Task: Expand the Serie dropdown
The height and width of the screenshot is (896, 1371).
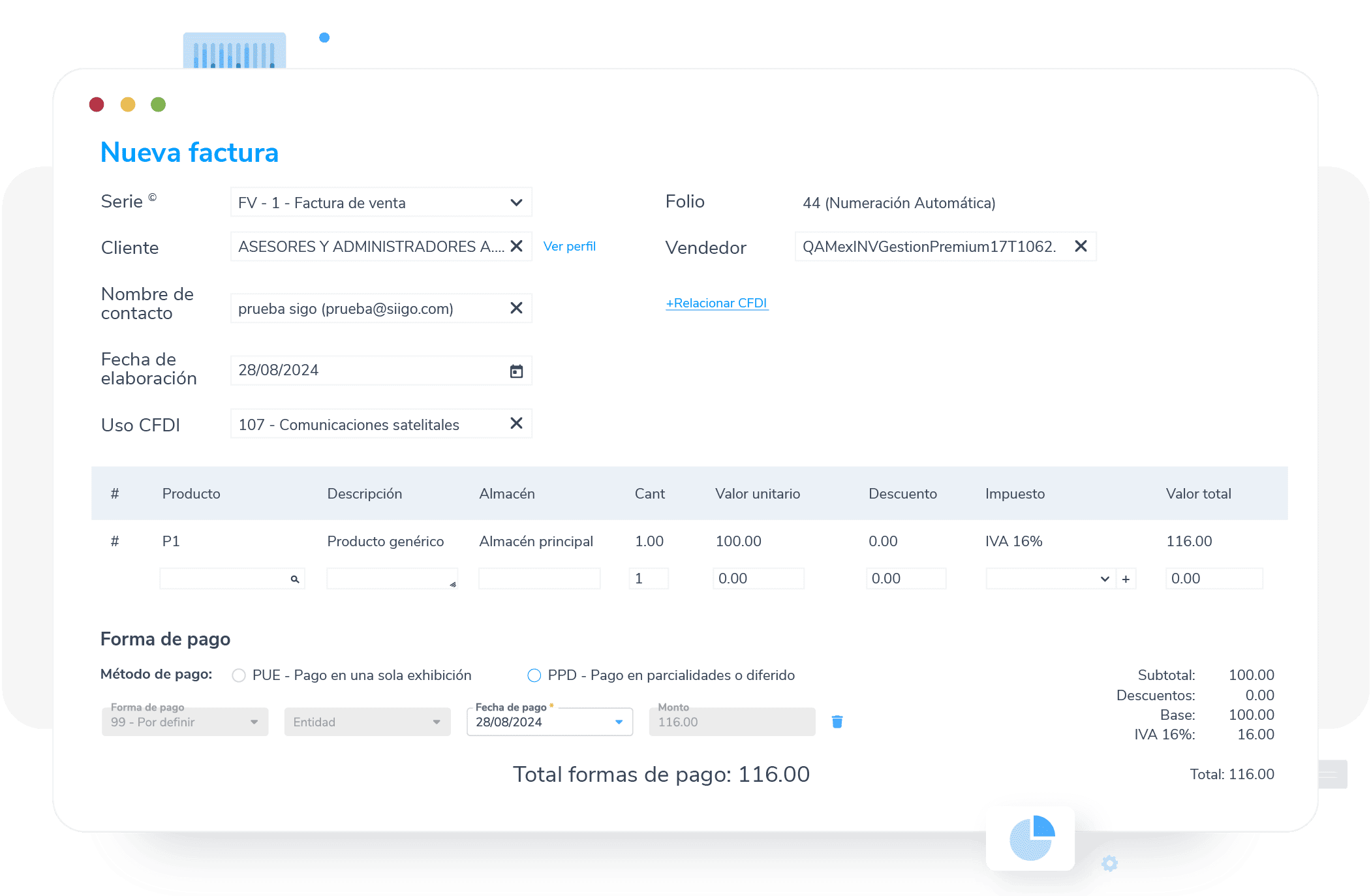Action: (x=516, y=202)
